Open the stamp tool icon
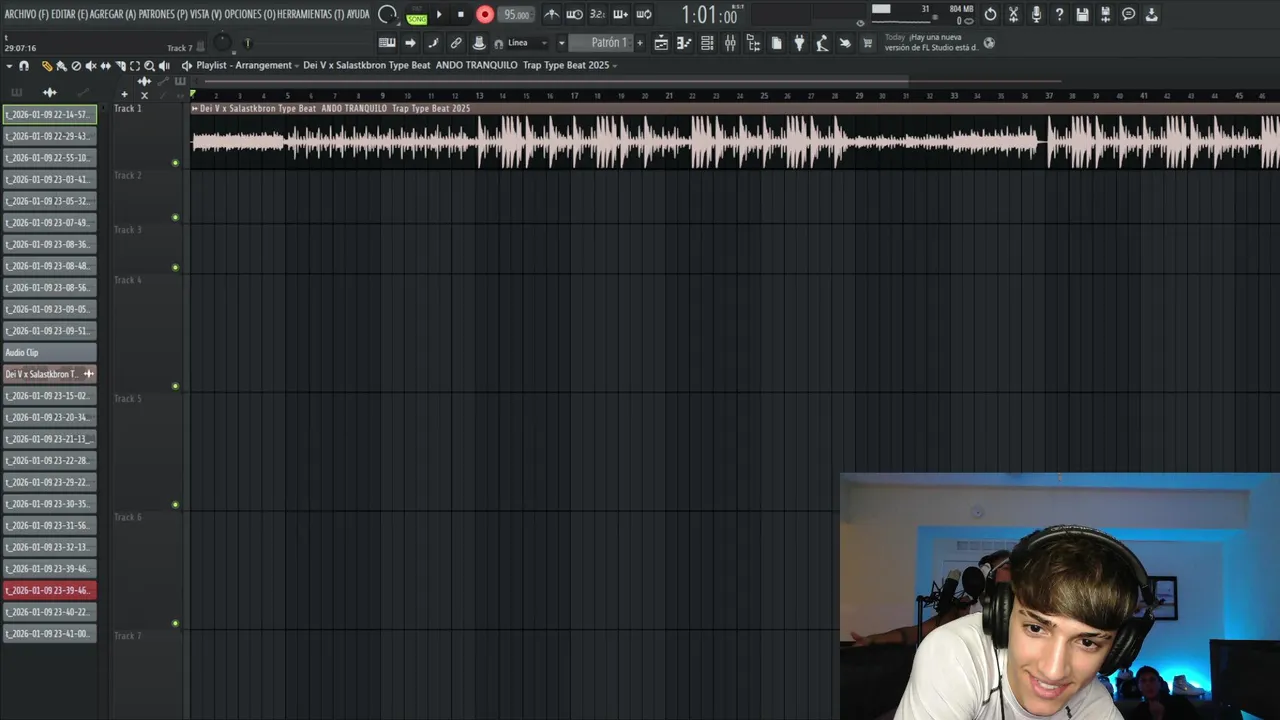Viewport: 1280px width, 720px height. click(479, 43)
